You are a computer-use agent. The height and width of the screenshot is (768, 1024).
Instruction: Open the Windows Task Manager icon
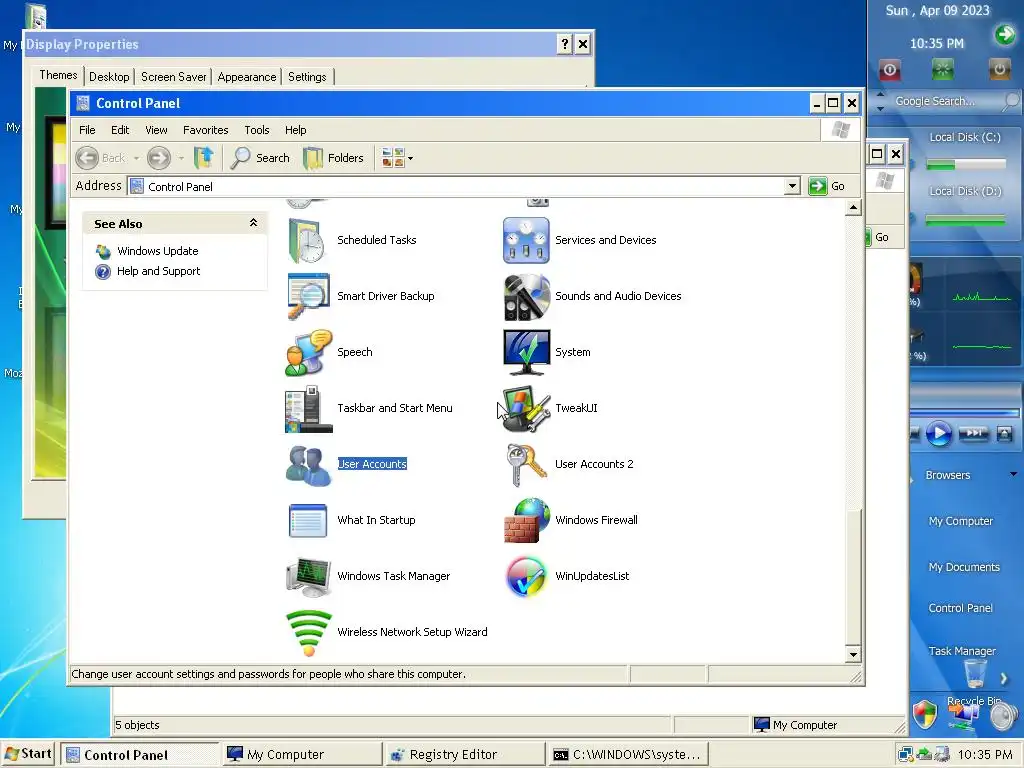[x=308, y=577]
